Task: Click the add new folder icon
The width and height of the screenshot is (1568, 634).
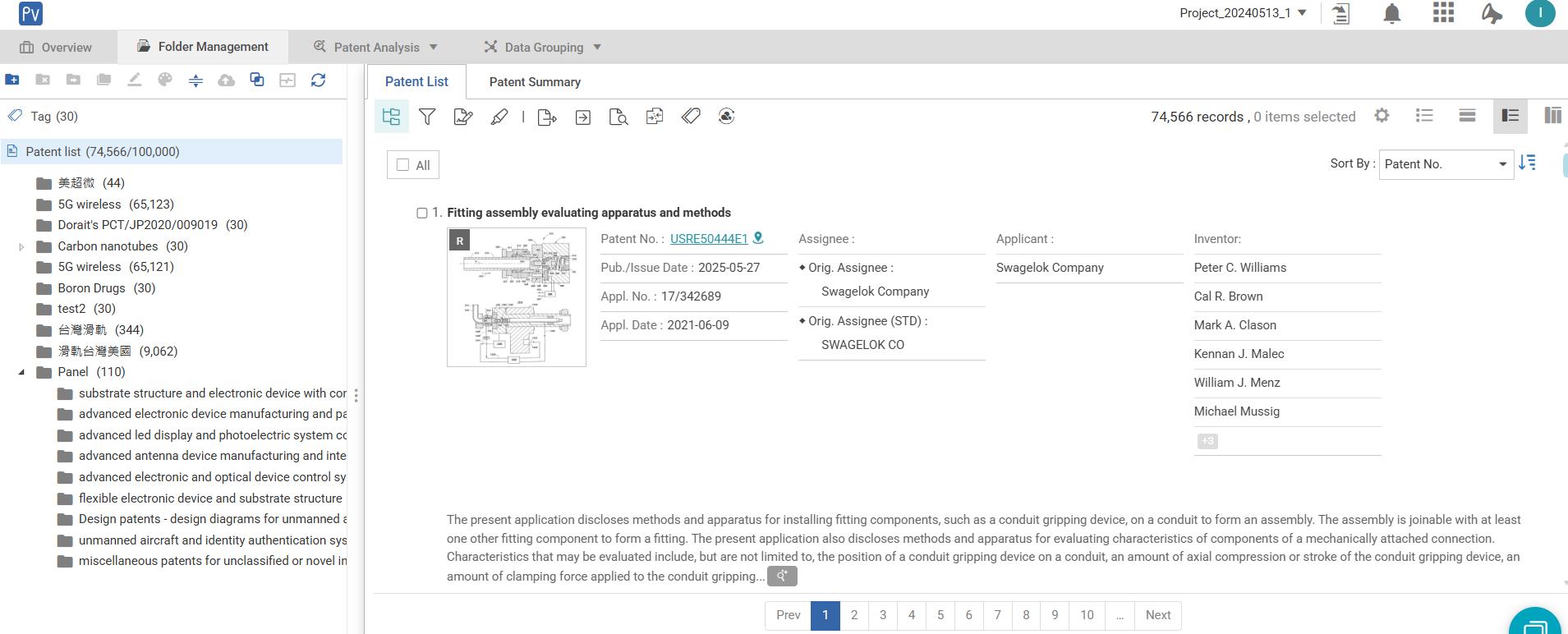Action: pyautogui.click(x=12, y=80)
